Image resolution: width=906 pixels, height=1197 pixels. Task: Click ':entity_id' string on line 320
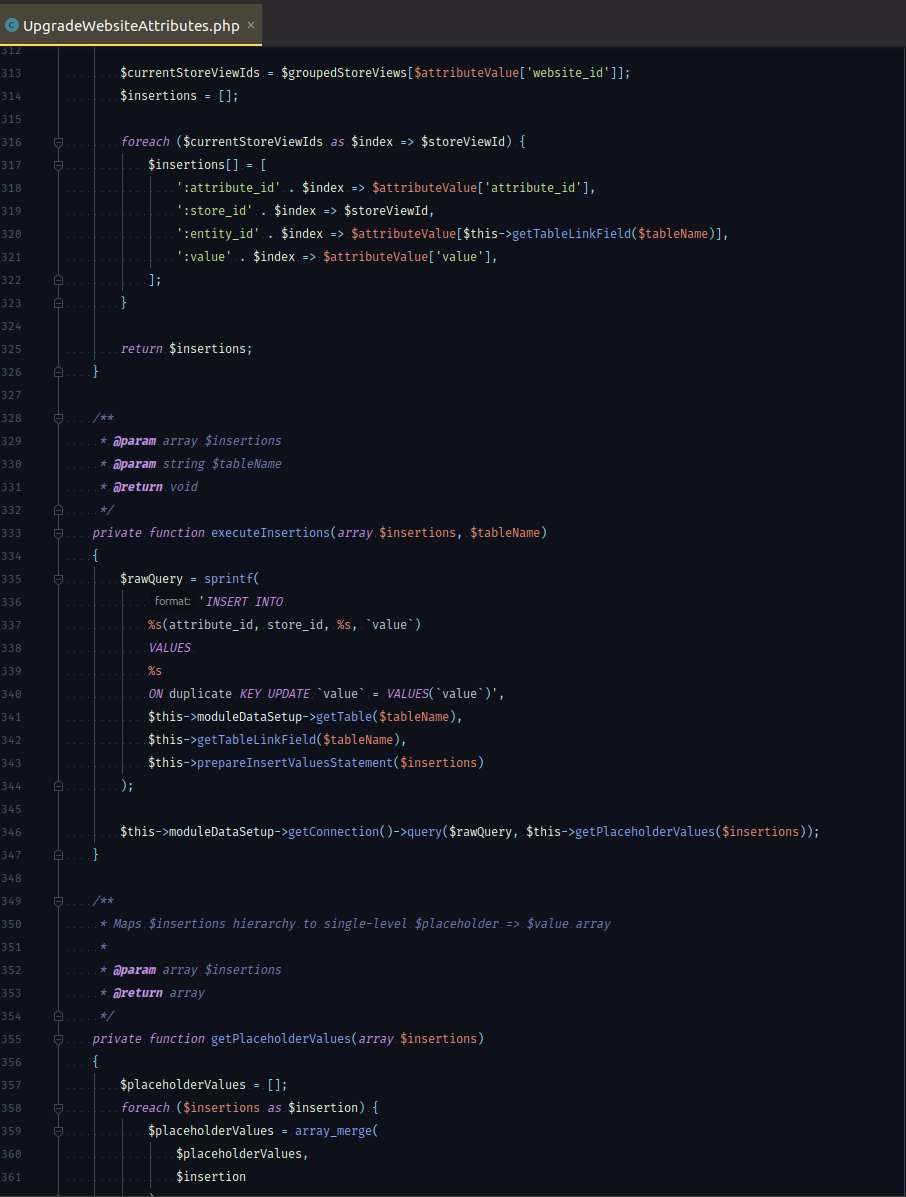pyautogui.click(x=218, y=234)
